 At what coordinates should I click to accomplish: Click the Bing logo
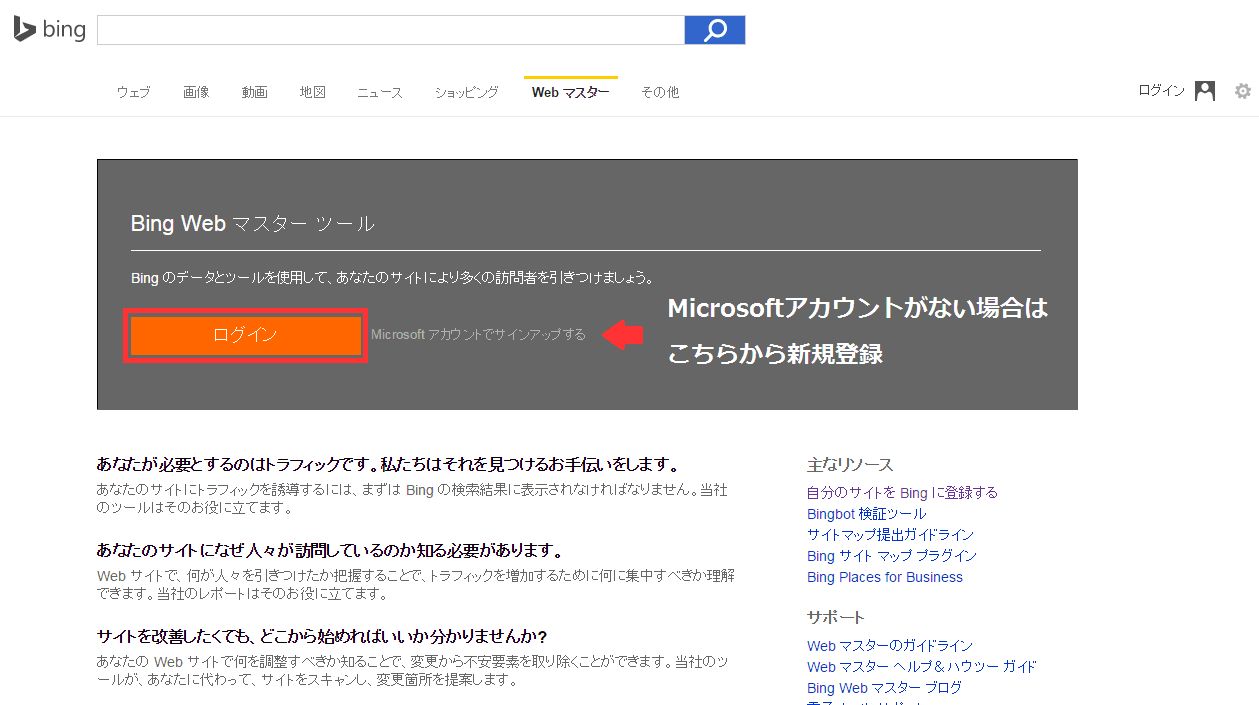point(50,30)
